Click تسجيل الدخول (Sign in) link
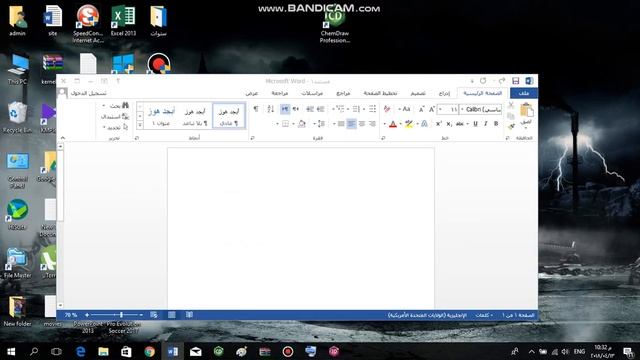 [89, 93]
